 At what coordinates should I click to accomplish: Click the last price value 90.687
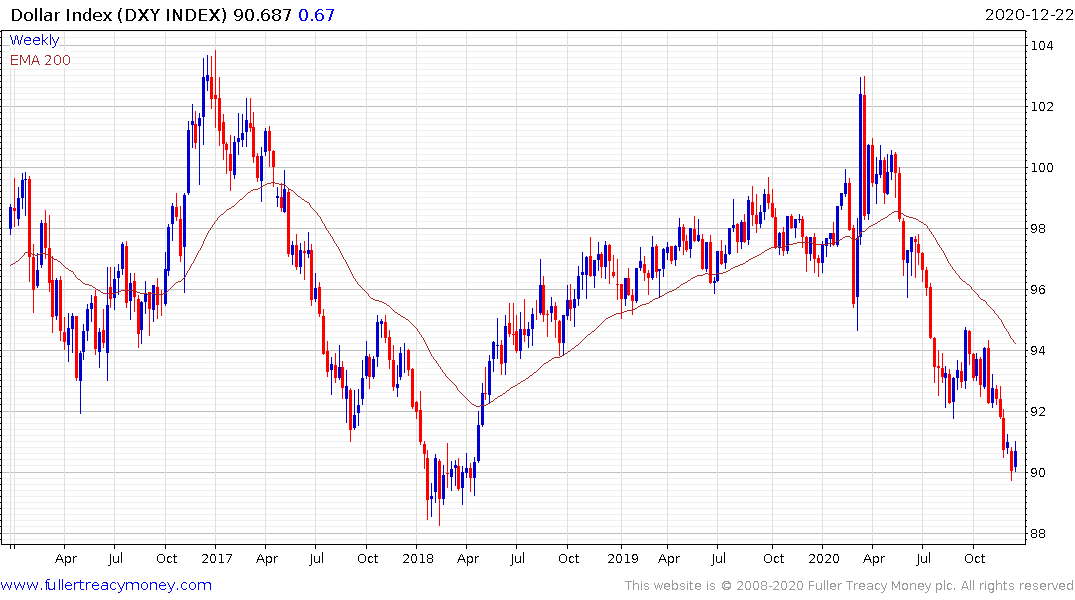click(263, 15)
